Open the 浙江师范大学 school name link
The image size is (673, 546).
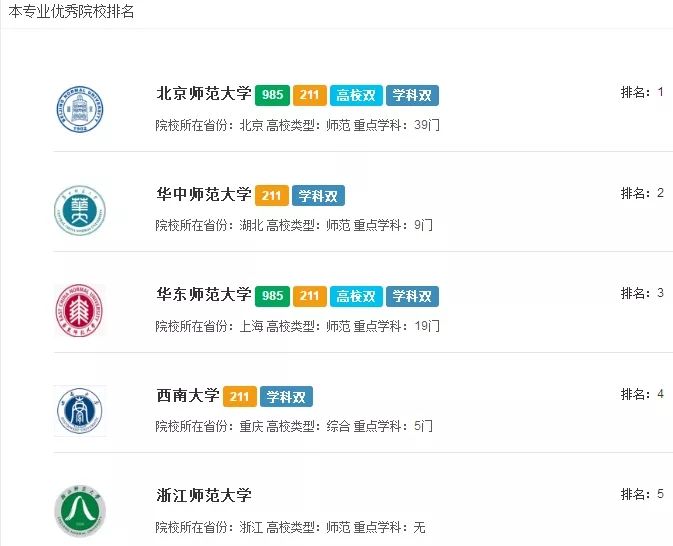[x=204, y=495]
